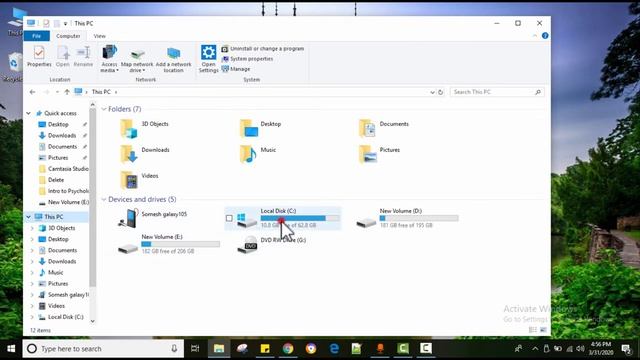Image resolution: width=640 pixels, height=360 pixels.
Task: Select the Documents folder in Folders section
Action: 384,128
